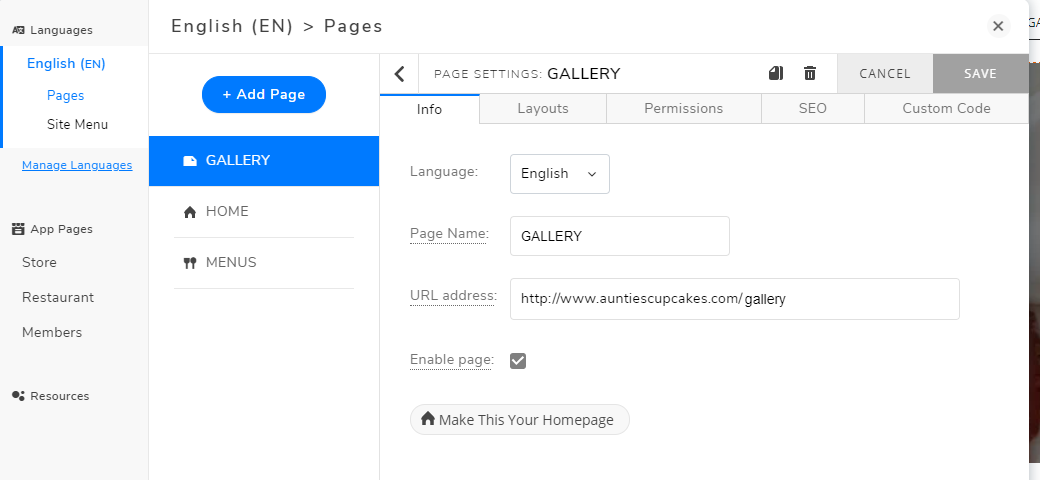Close the Pages dialog with X
Viewport: 1040px width, 480px height.
tap(997, 26)
